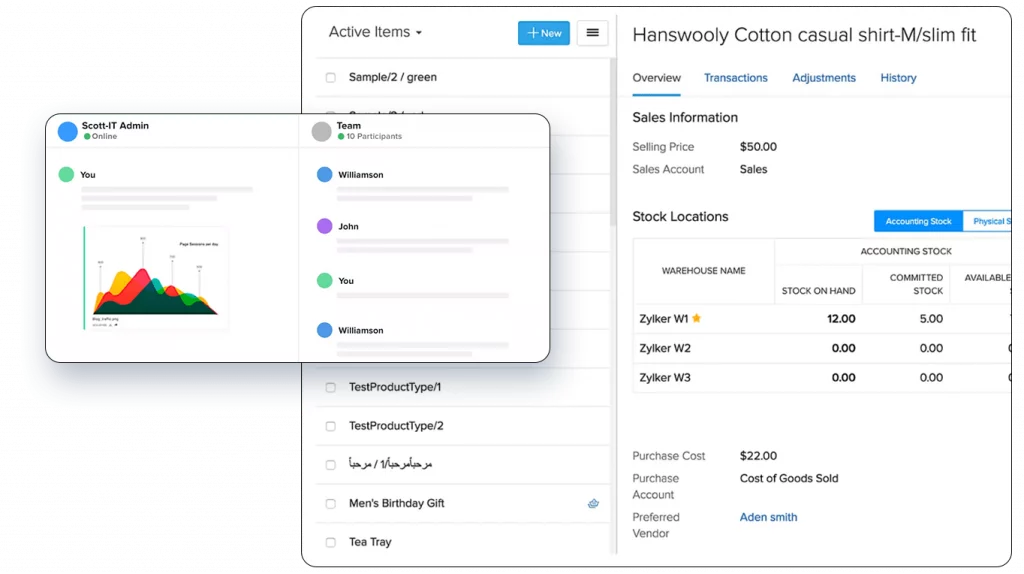Toggle stock view to Accounting Stock
This screenshot has height=574, width=1024.
click(x=918, y=221)
